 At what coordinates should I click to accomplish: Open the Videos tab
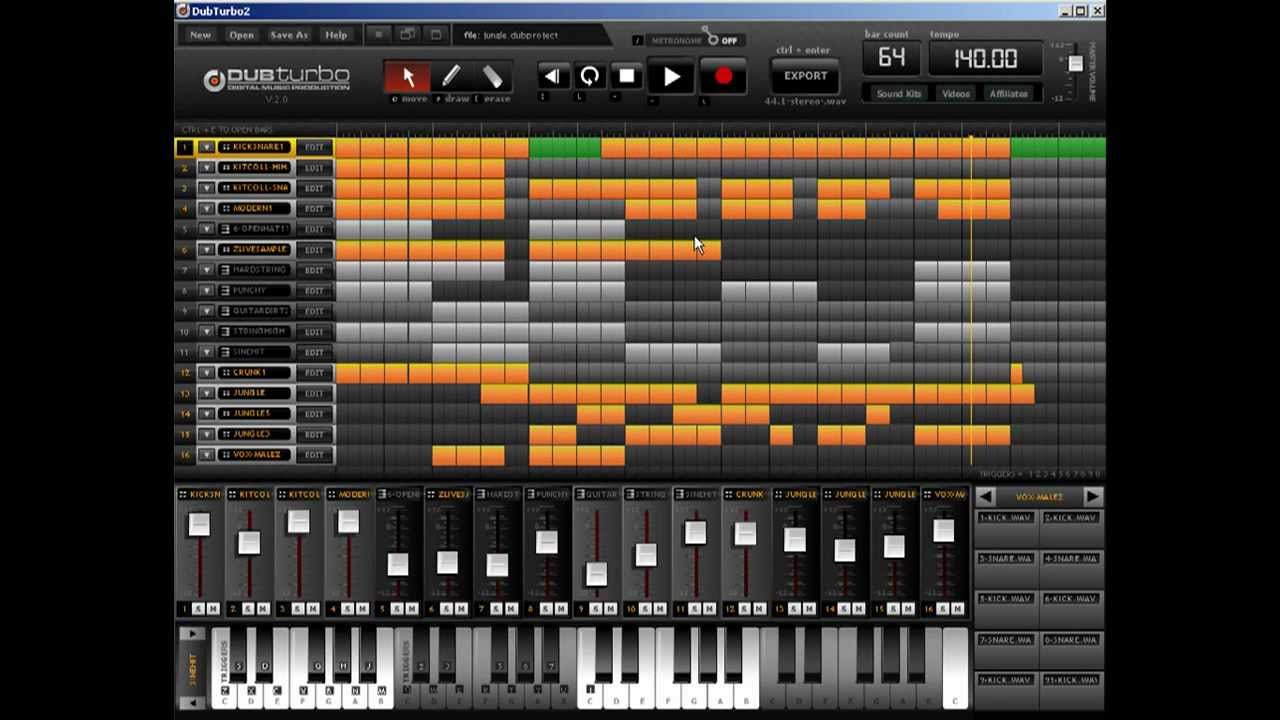[x=956, y=94]
